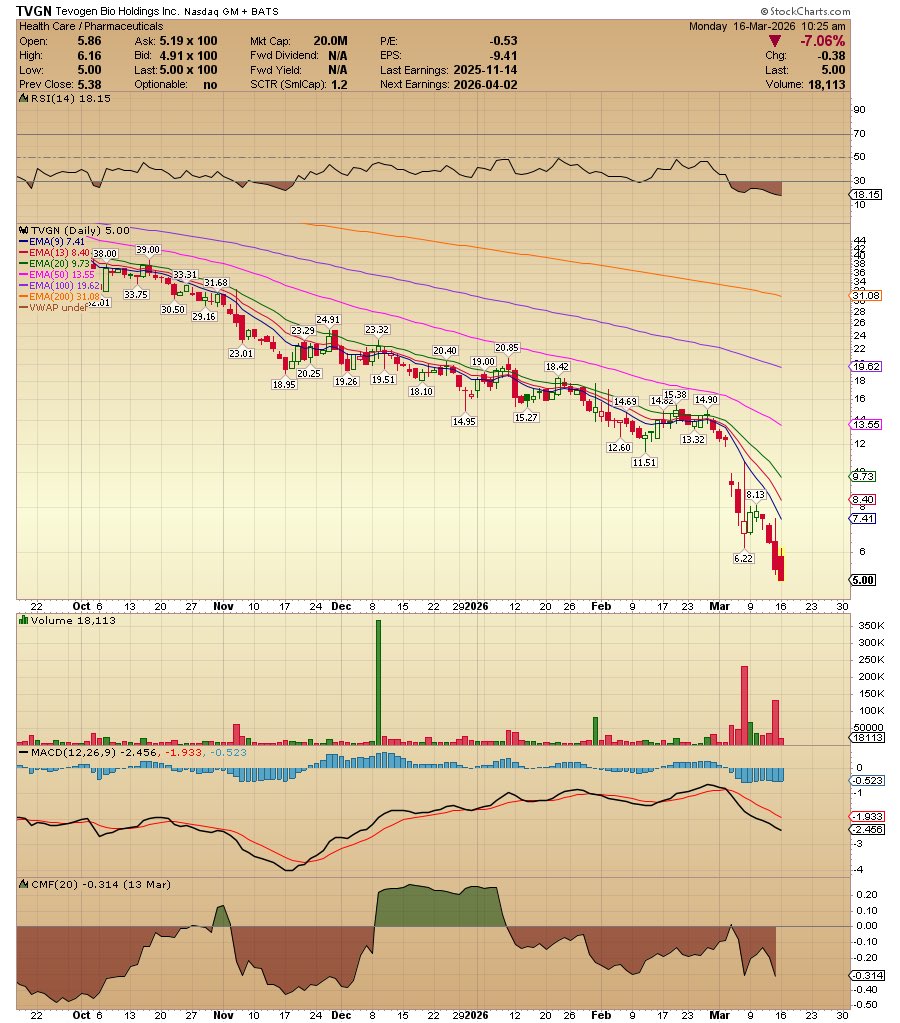This screenshot has height=1023, width=900.
Task: Click the 18.42 price label
Action: (x=557, y=367)
